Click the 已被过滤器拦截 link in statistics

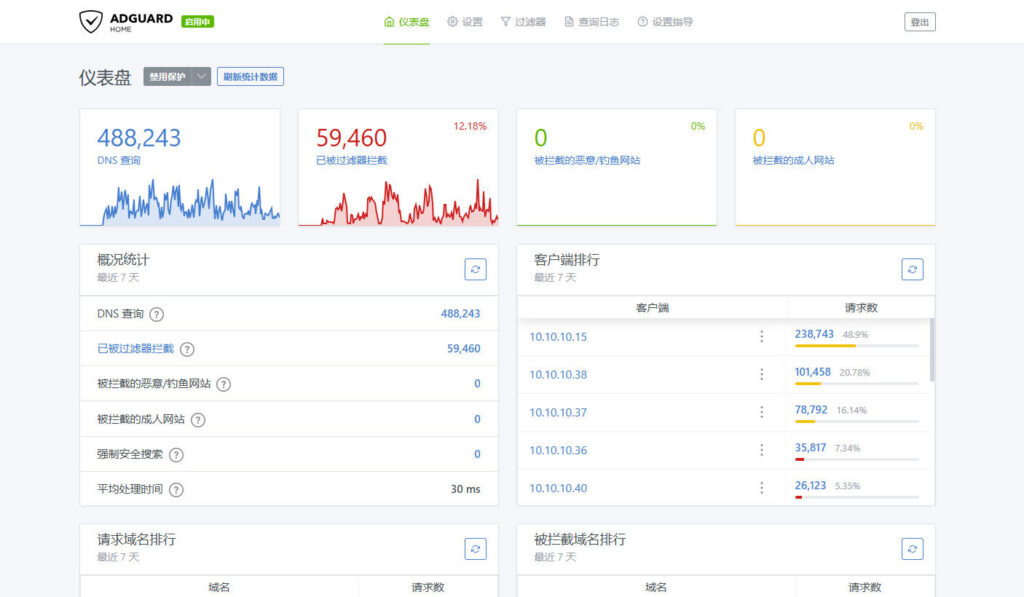click(x=135, y=349)
